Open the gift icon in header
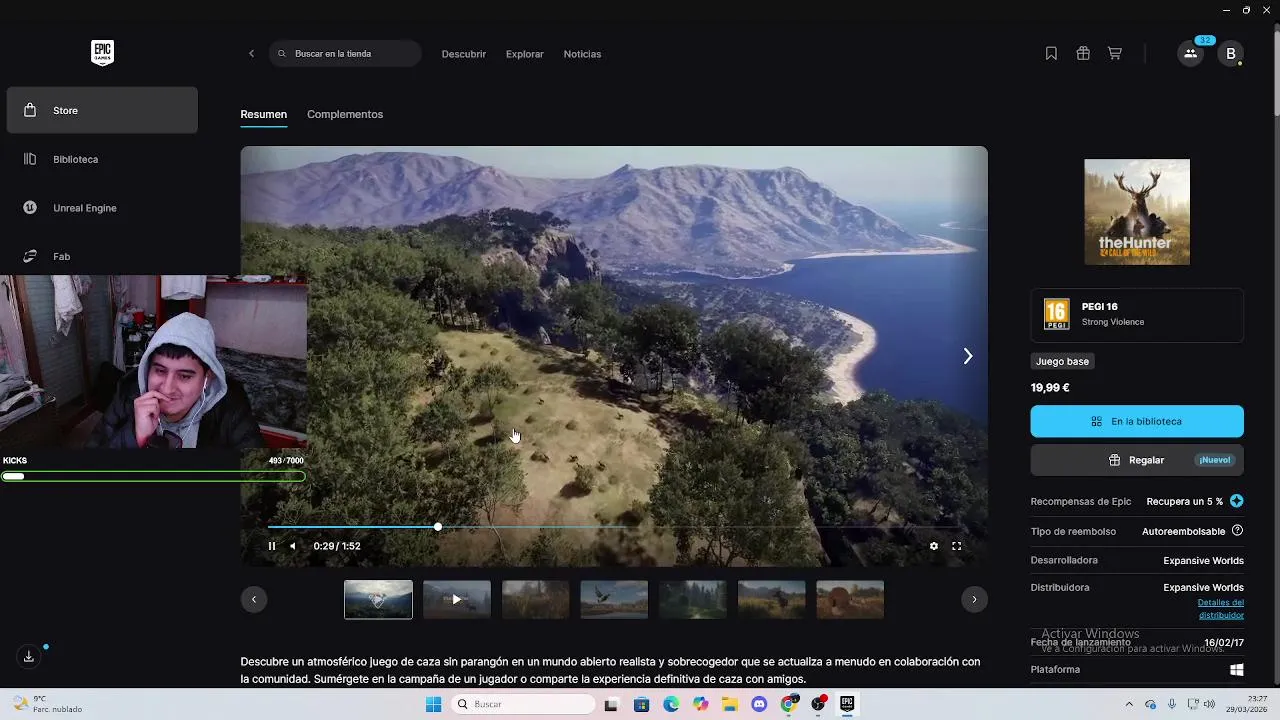Viewport: 1280px width, 720px height. 1083,54
